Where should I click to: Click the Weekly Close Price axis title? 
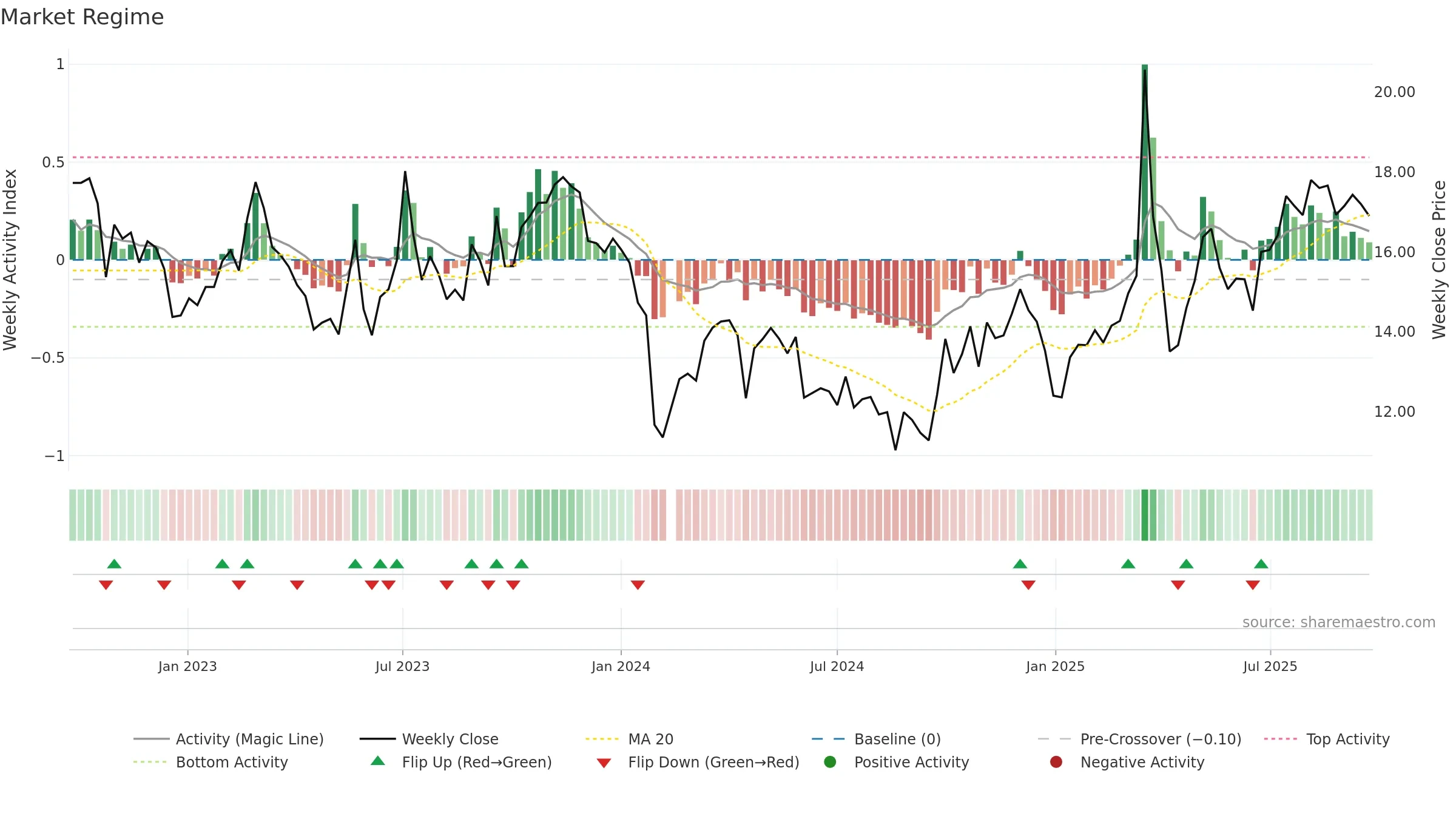(x=1439, y=260)
